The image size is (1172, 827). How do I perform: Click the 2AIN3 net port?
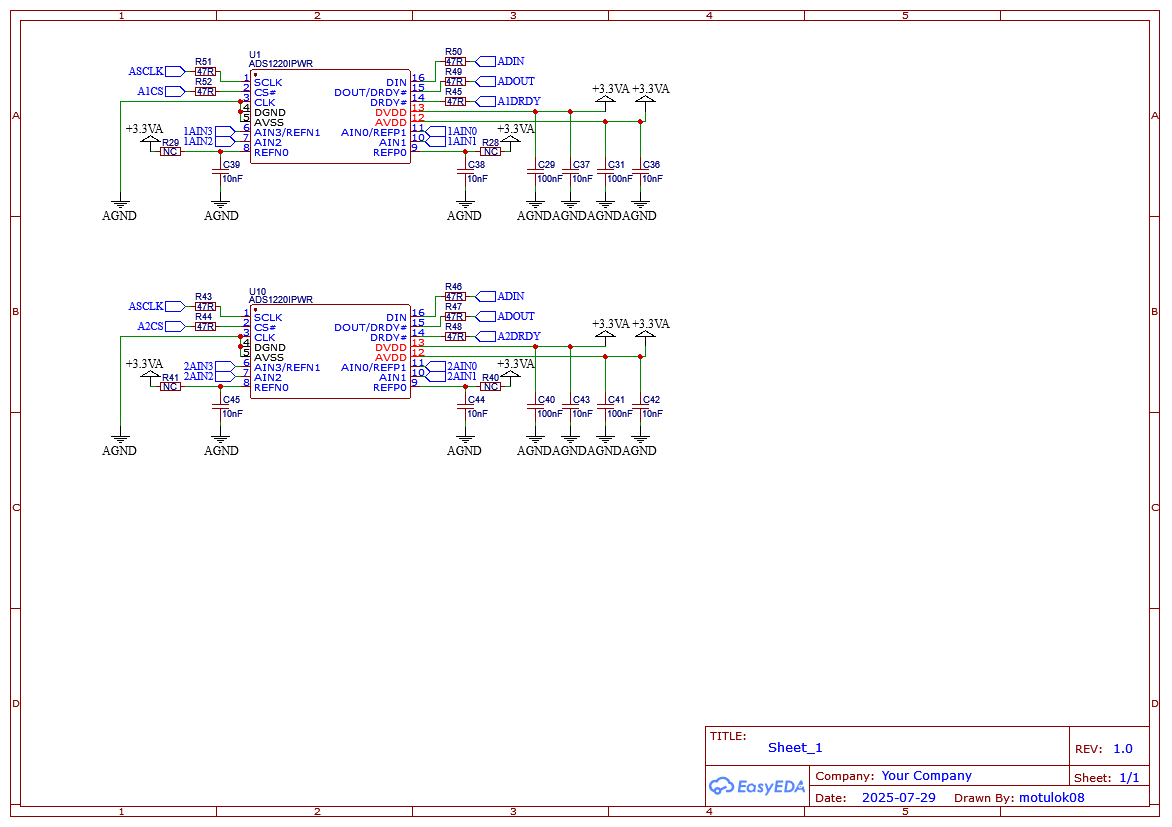[x=209, y=366]
